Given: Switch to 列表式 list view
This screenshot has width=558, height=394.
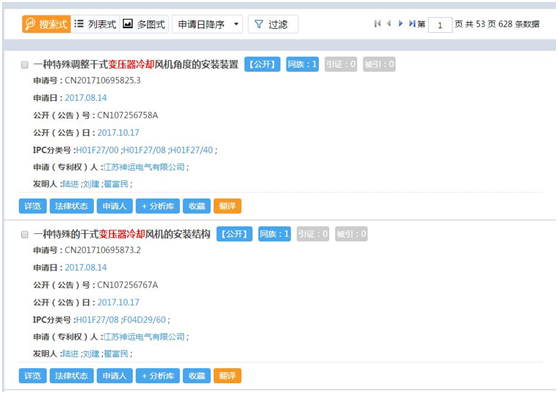Looking at the screenshot, I should [x=95, y=24].
